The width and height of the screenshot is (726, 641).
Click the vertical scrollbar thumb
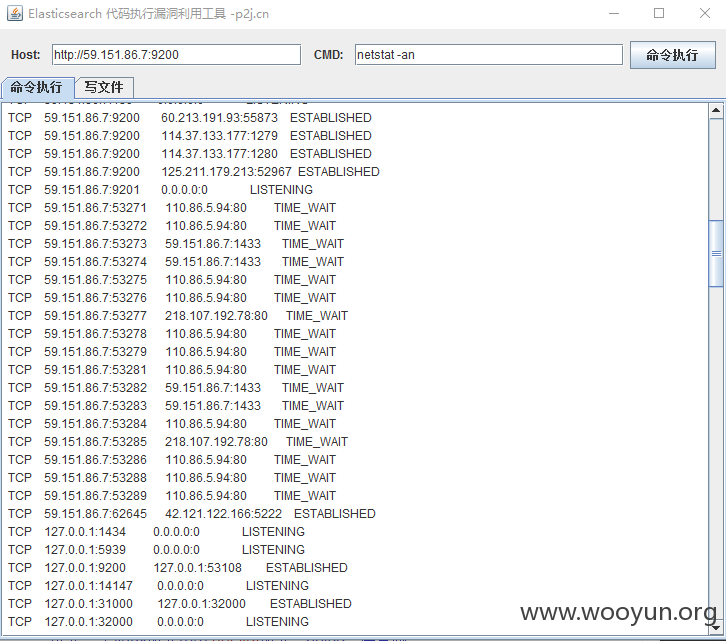click(x=716, y=254)
